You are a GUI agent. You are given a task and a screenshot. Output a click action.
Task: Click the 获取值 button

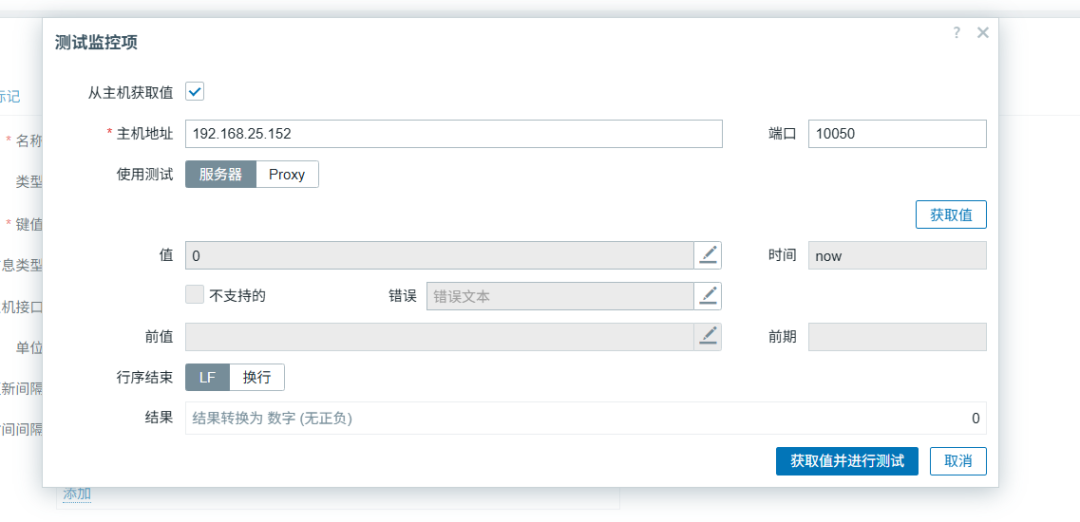[951, 214]
